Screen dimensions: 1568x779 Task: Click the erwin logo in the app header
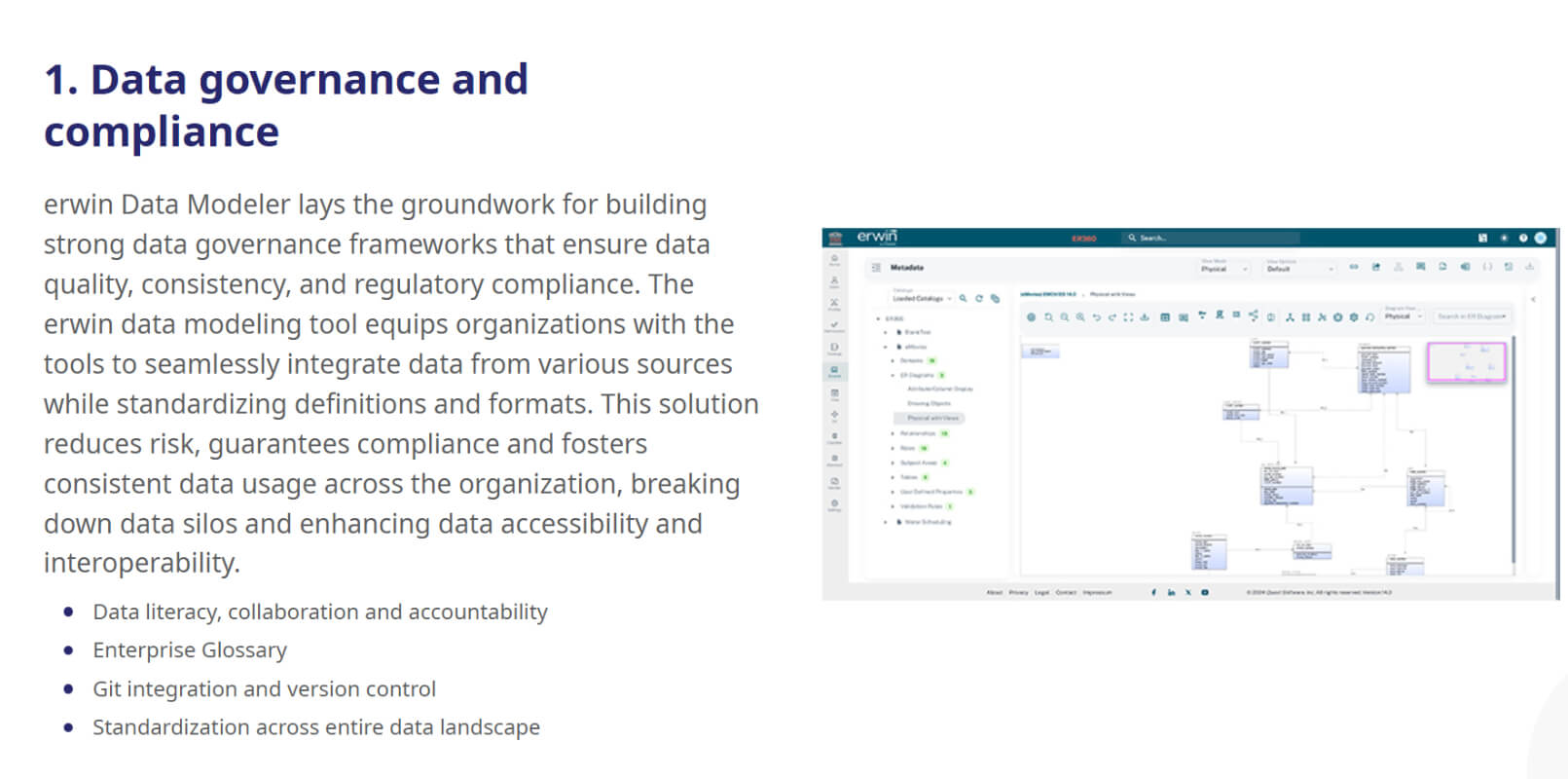click(877, 237)
